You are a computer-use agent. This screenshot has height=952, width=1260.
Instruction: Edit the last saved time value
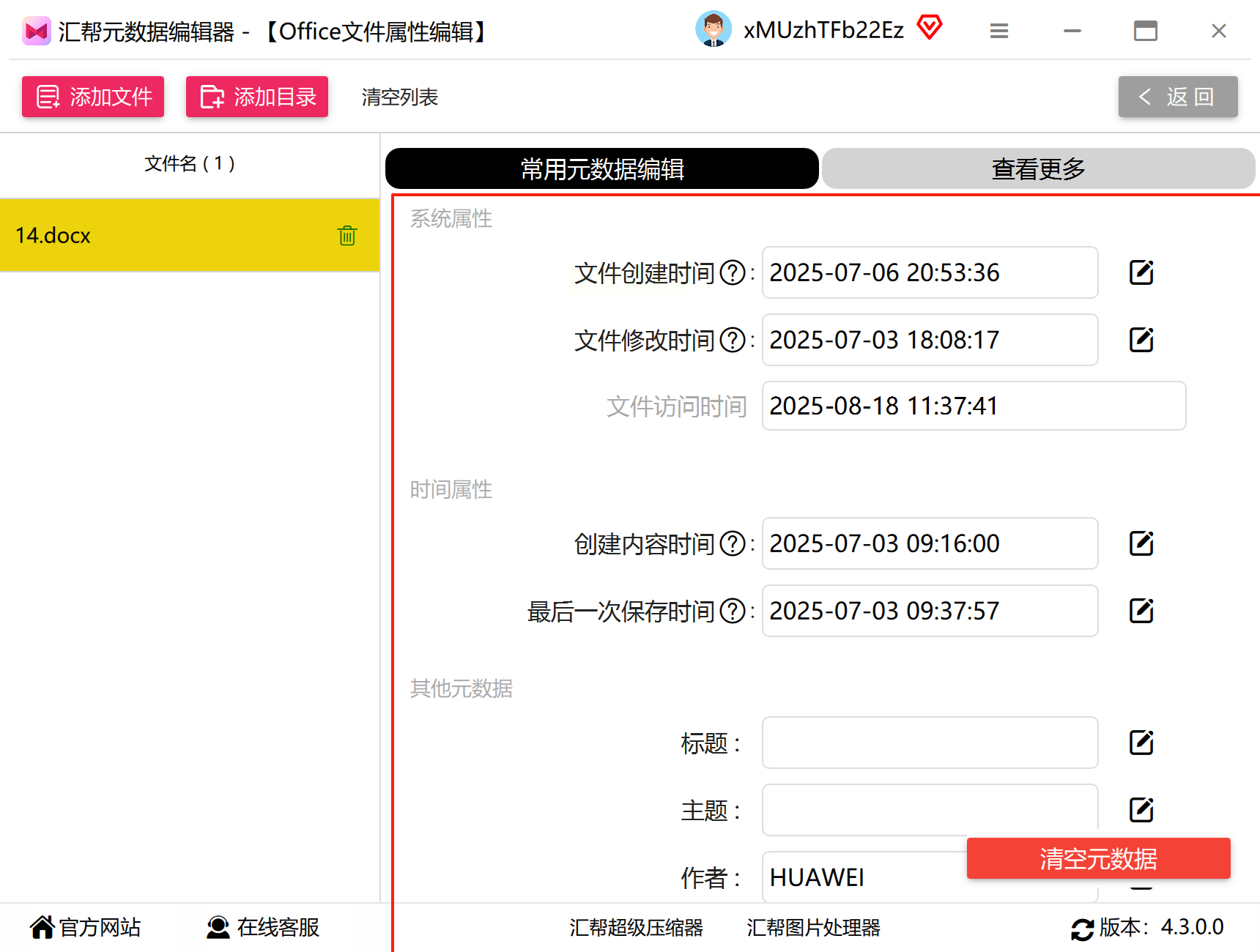[x=1141, y=611]
